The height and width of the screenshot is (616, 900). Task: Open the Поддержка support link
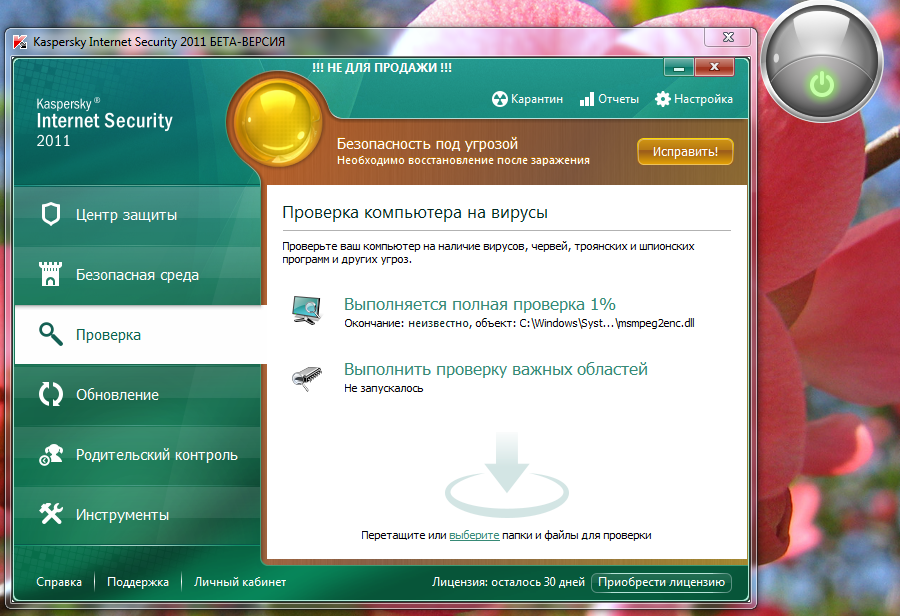click(138, 582)
